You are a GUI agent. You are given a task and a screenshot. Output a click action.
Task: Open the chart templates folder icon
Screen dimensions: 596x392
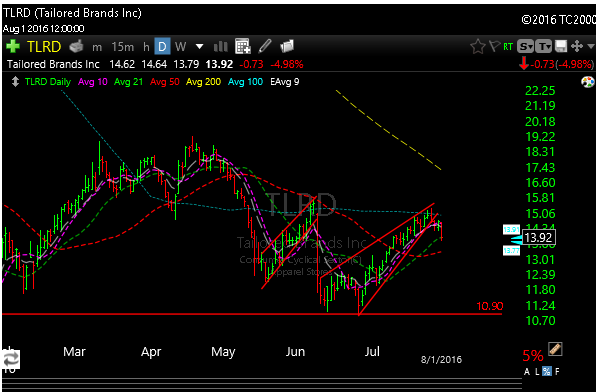pyautogui.click(x=287, y=46)
